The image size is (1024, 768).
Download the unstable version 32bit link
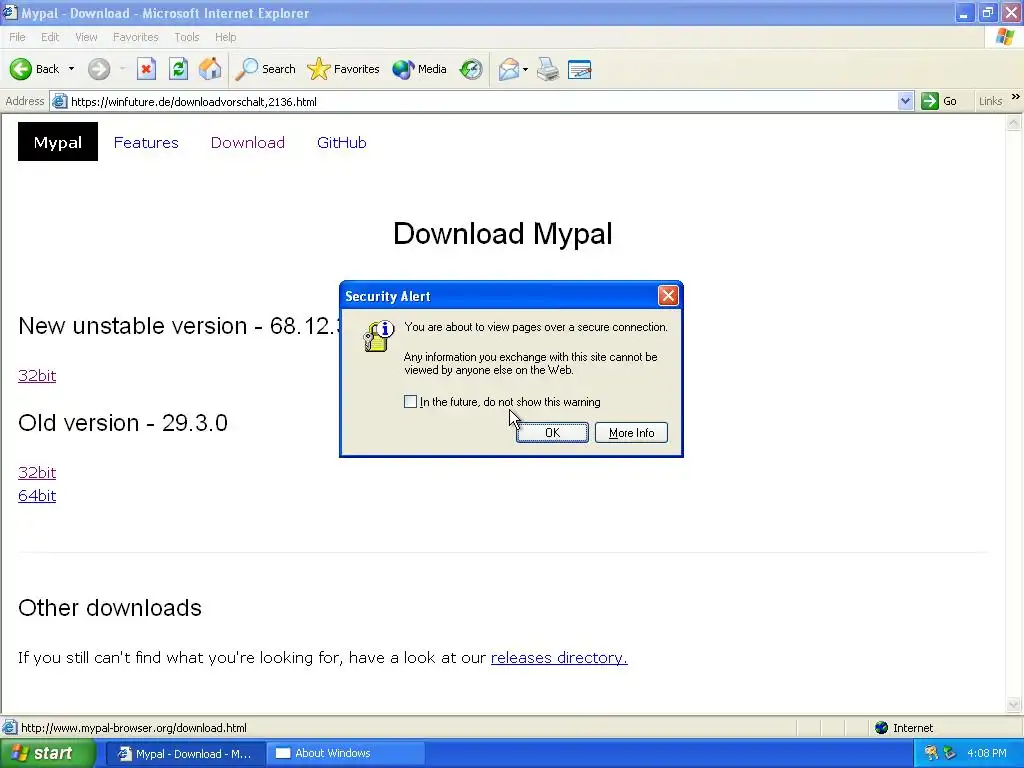pos(37,376)
